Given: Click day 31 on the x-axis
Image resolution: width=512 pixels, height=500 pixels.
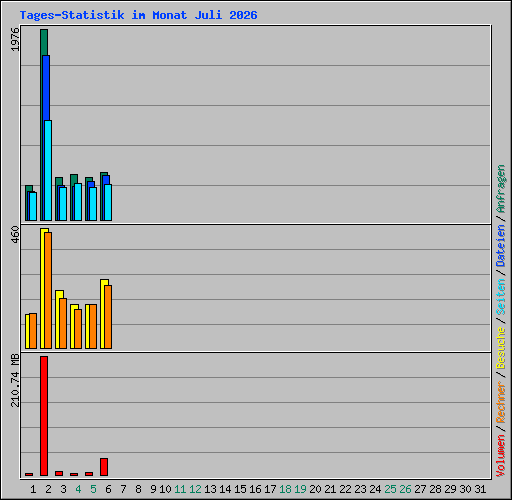Looking at the screenshot, I should (480, 489).
